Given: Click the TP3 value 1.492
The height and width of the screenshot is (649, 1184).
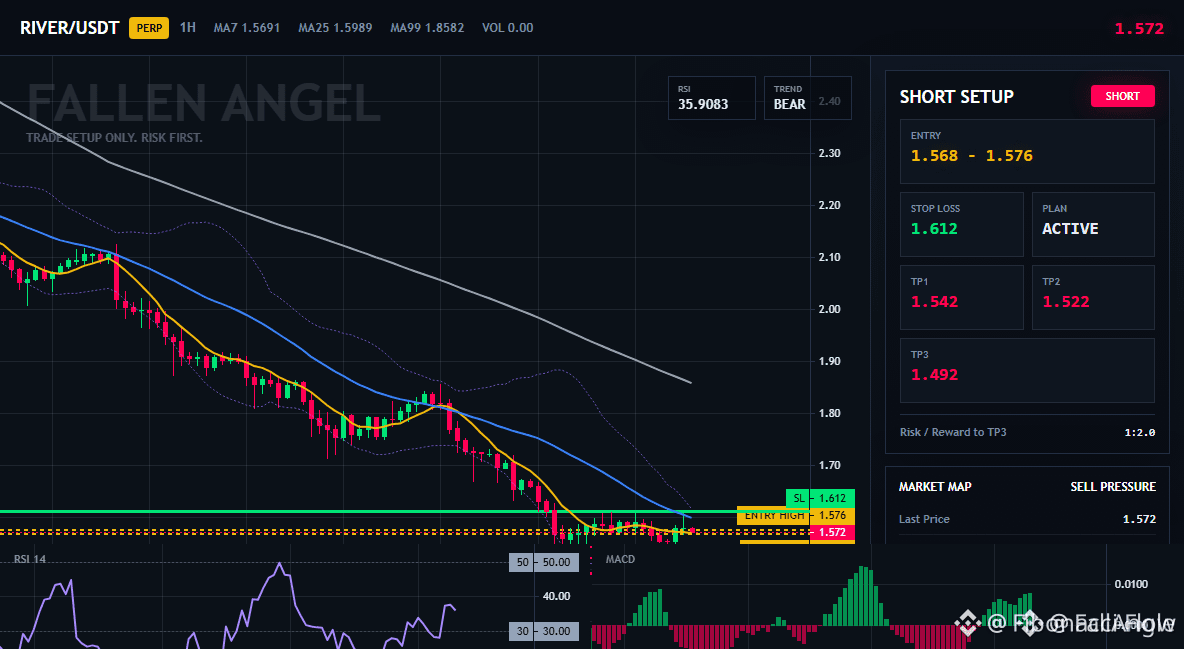Looking at the screenshot, I should point(934,375).
